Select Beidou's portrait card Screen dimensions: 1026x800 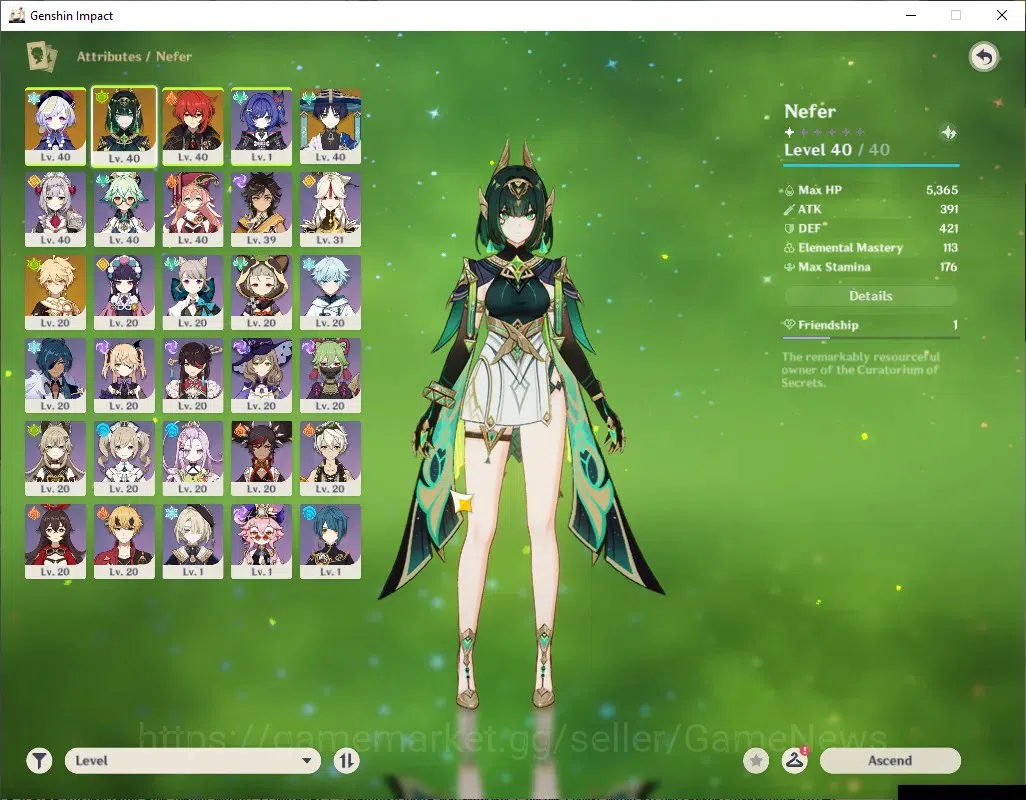[x=193, y=375]
